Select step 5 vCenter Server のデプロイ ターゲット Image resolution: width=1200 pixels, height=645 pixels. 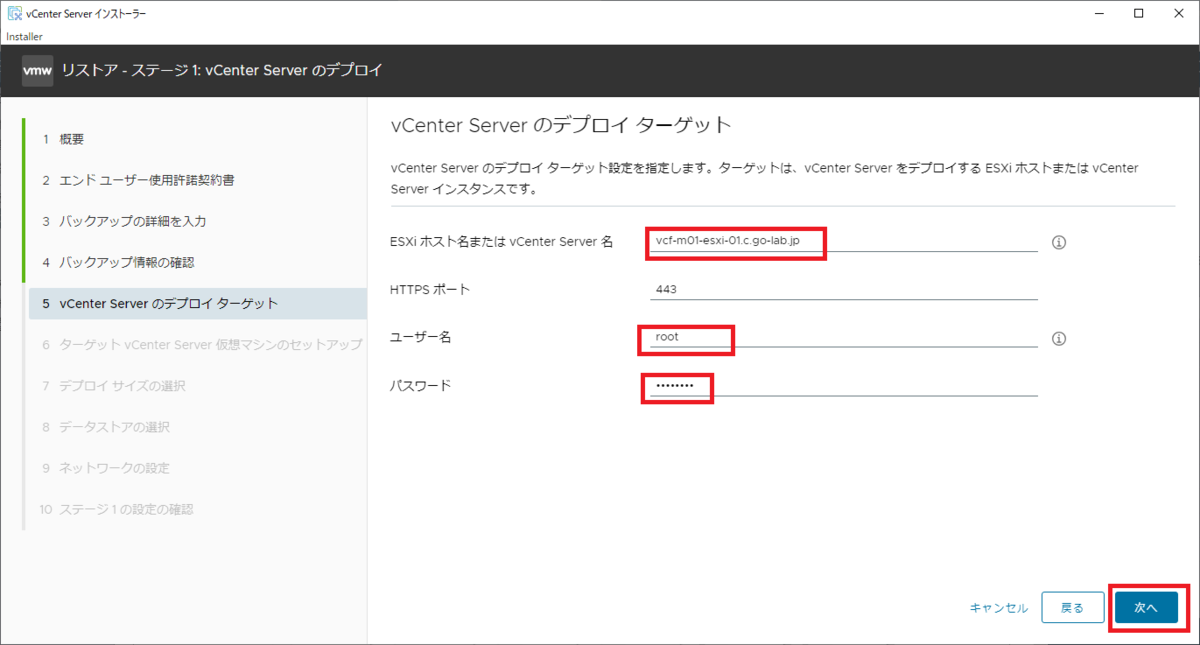point(198,303)
